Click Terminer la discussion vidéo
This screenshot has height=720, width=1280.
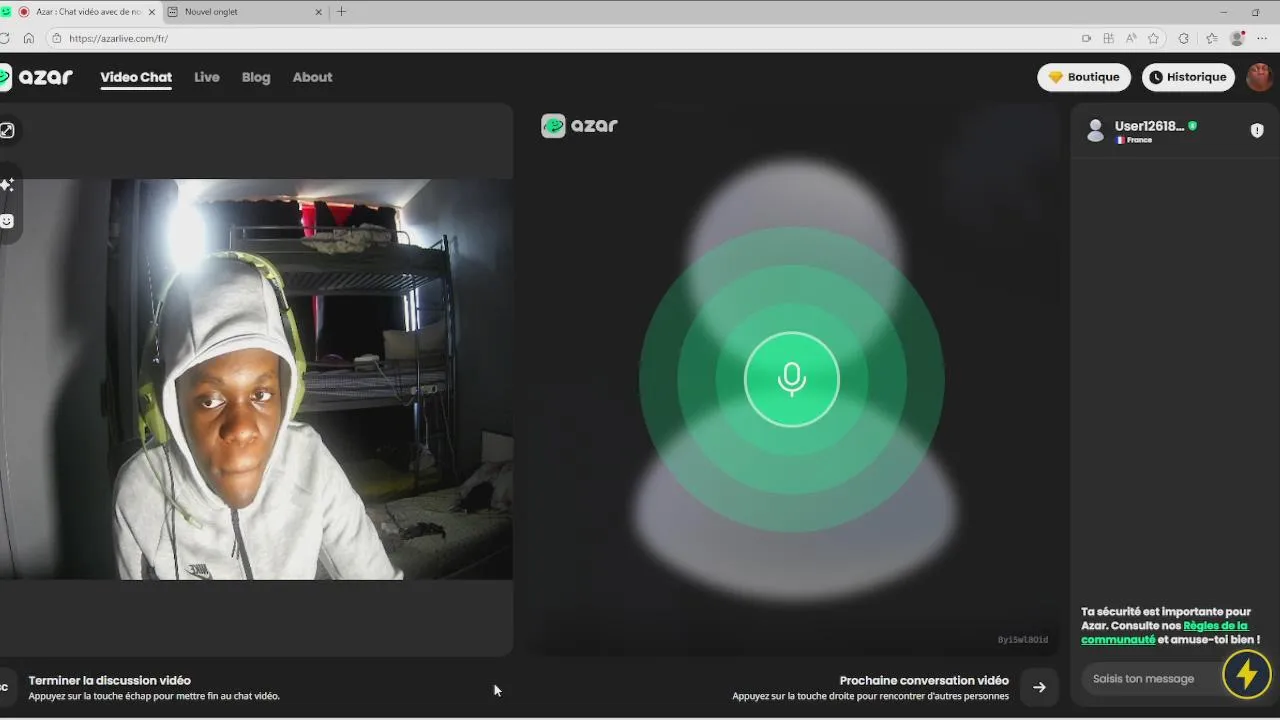point(109,680)
